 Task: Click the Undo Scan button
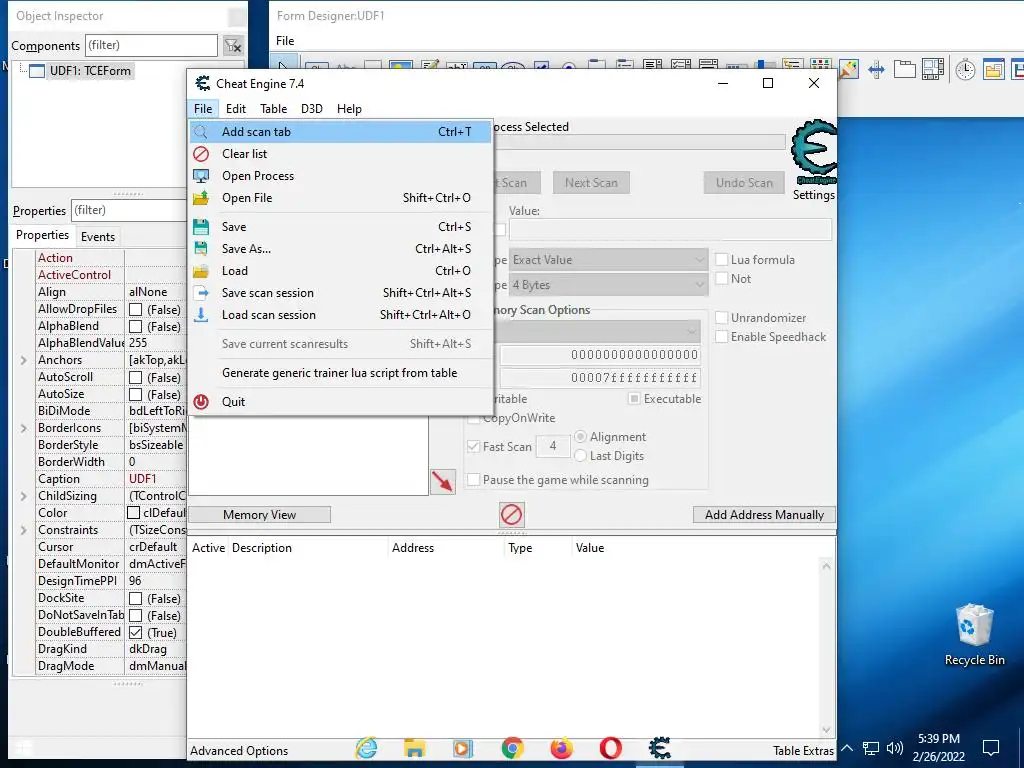tap(744, 183)
